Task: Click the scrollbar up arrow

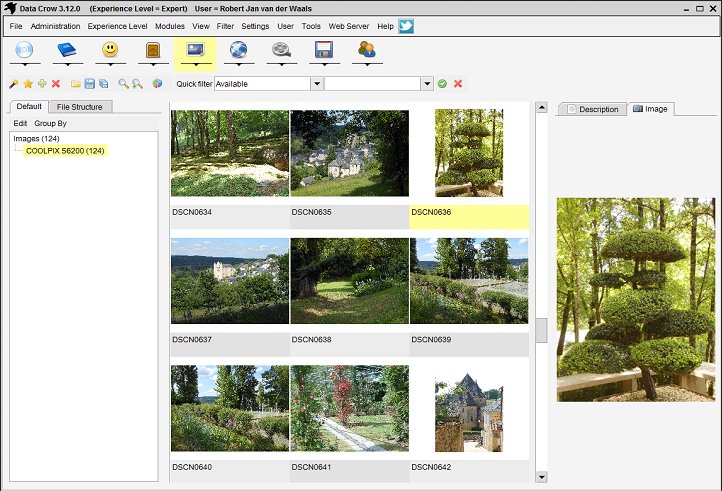Action: tap(542, 108)
